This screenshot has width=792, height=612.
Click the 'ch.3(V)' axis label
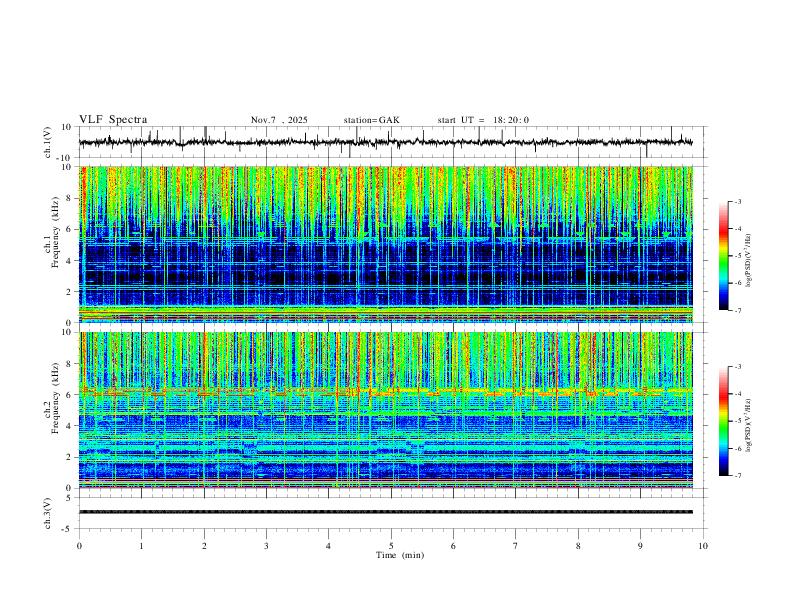pyautogui.click(x=48, y=513)
